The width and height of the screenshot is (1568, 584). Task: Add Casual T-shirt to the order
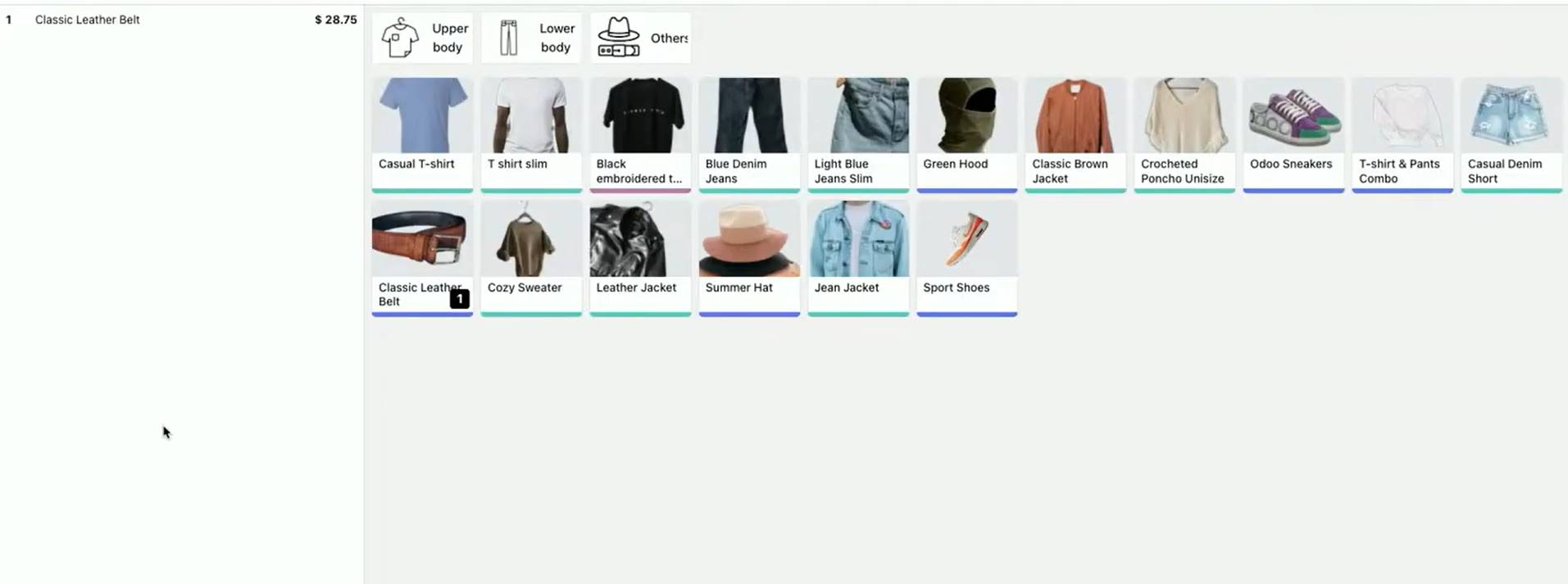(x=422, y=135)
